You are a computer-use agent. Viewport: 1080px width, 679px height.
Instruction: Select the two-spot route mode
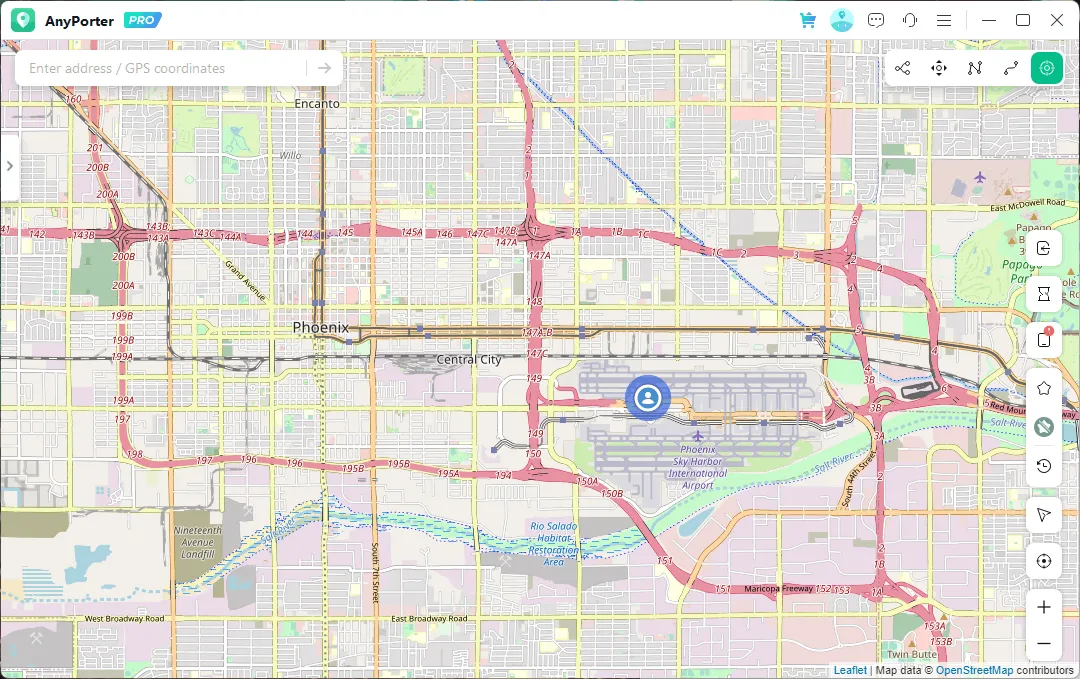click(x=1011, y=68)
